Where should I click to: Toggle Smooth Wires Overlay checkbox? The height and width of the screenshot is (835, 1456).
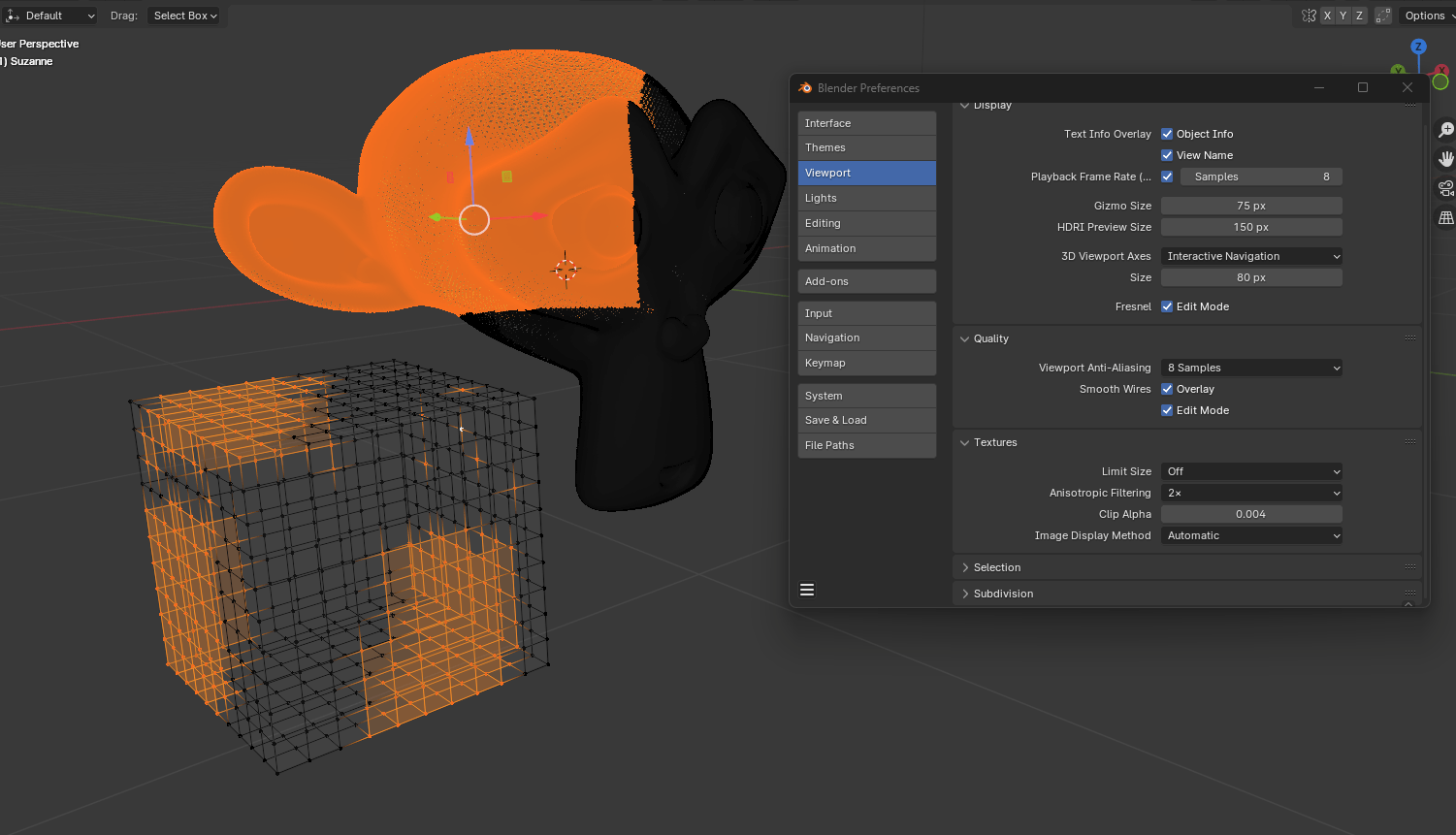pyautogui.click(x=1167, y=389)
